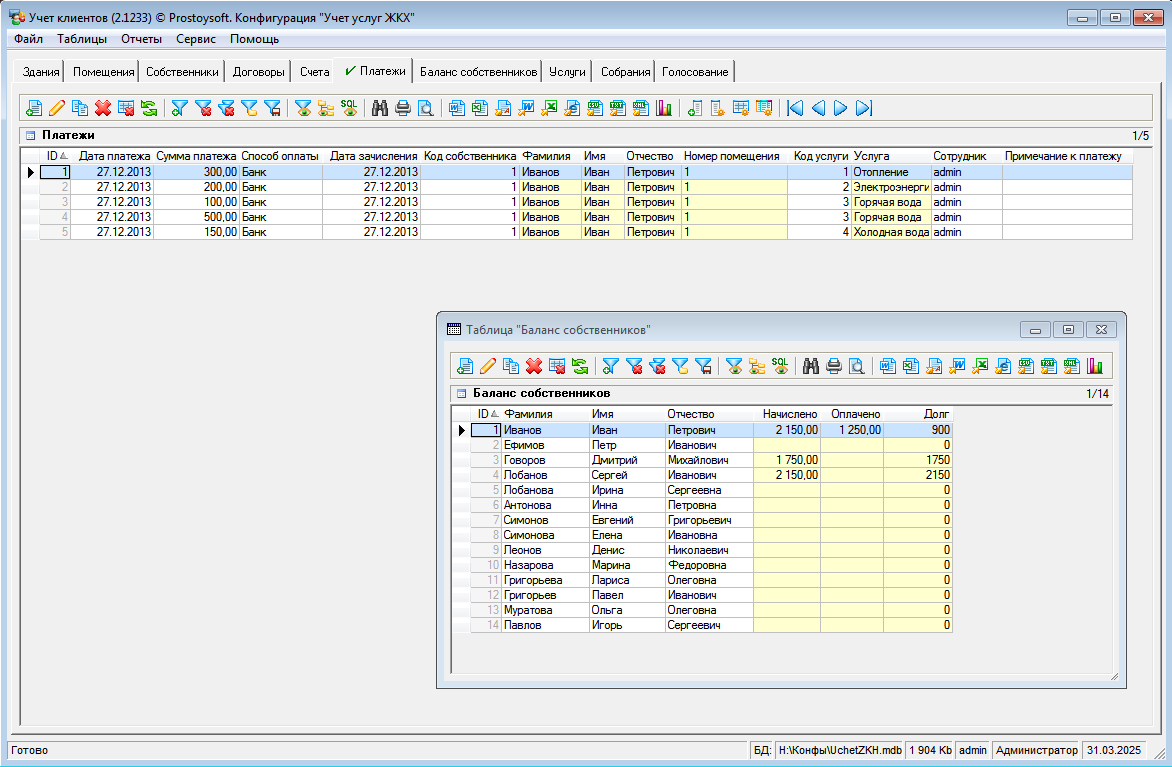Open the Отчеты menu
1172x767 pixels.
(x=141, y=39)
